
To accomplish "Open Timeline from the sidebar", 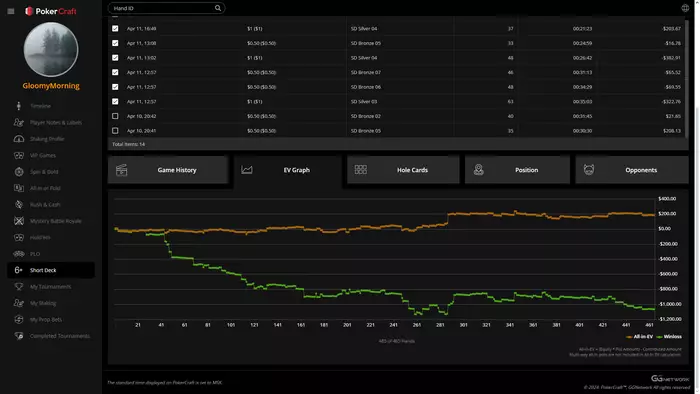I will pyautogui.click(x=40, y=106).
